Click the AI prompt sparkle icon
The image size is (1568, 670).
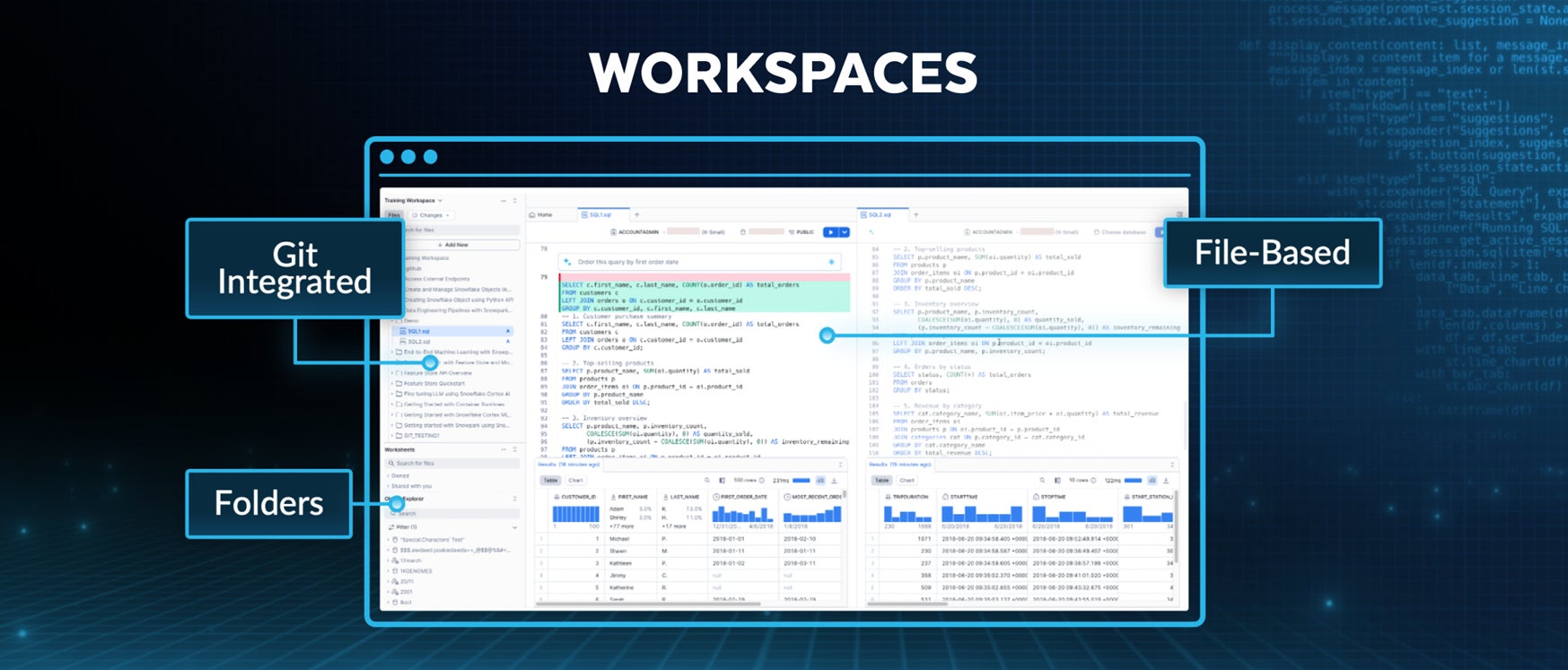tap(567, 262)
